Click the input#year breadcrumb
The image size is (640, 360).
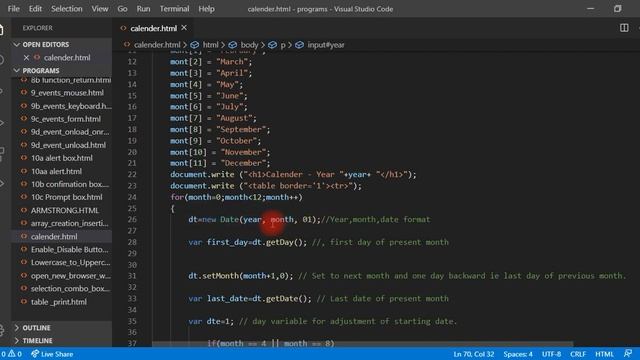(x=326, y=45)
